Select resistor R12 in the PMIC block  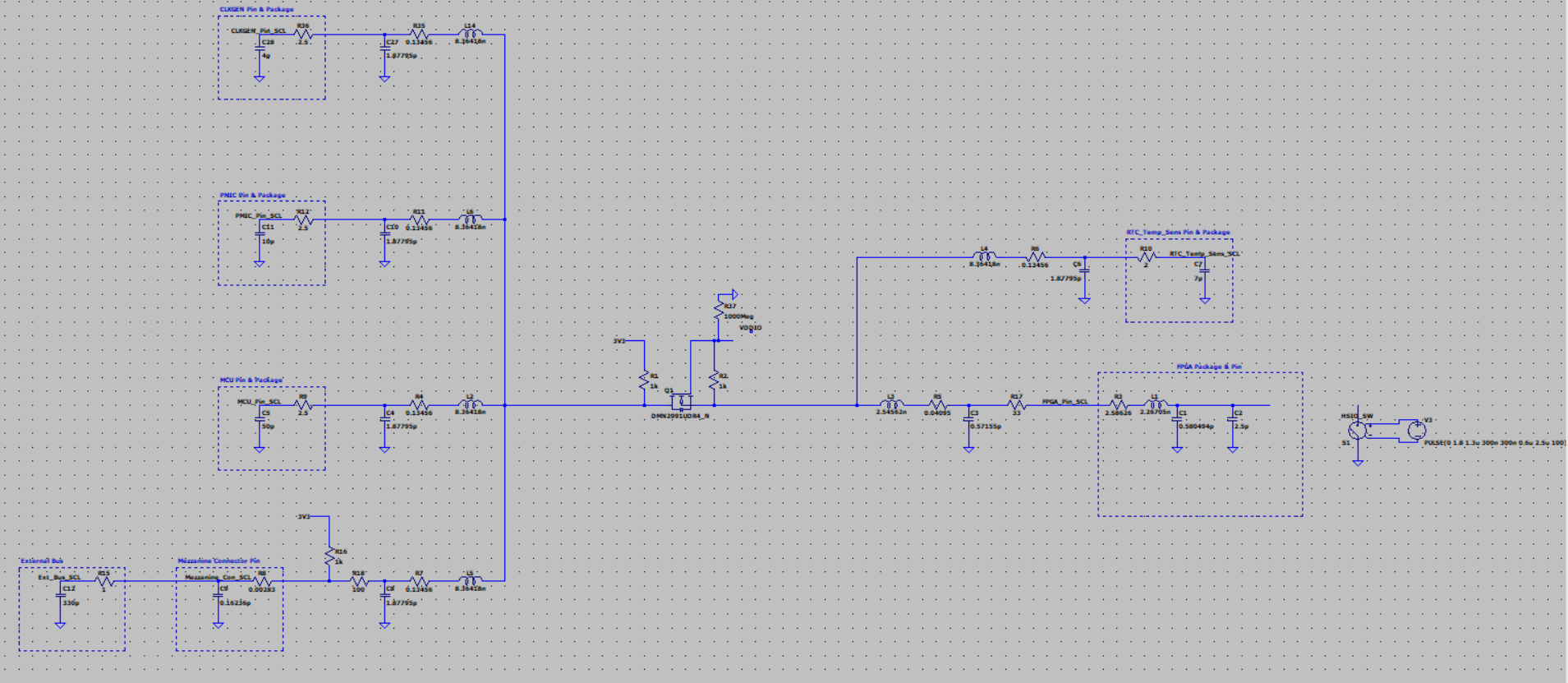pyautogui.click(x=303, y=219)
